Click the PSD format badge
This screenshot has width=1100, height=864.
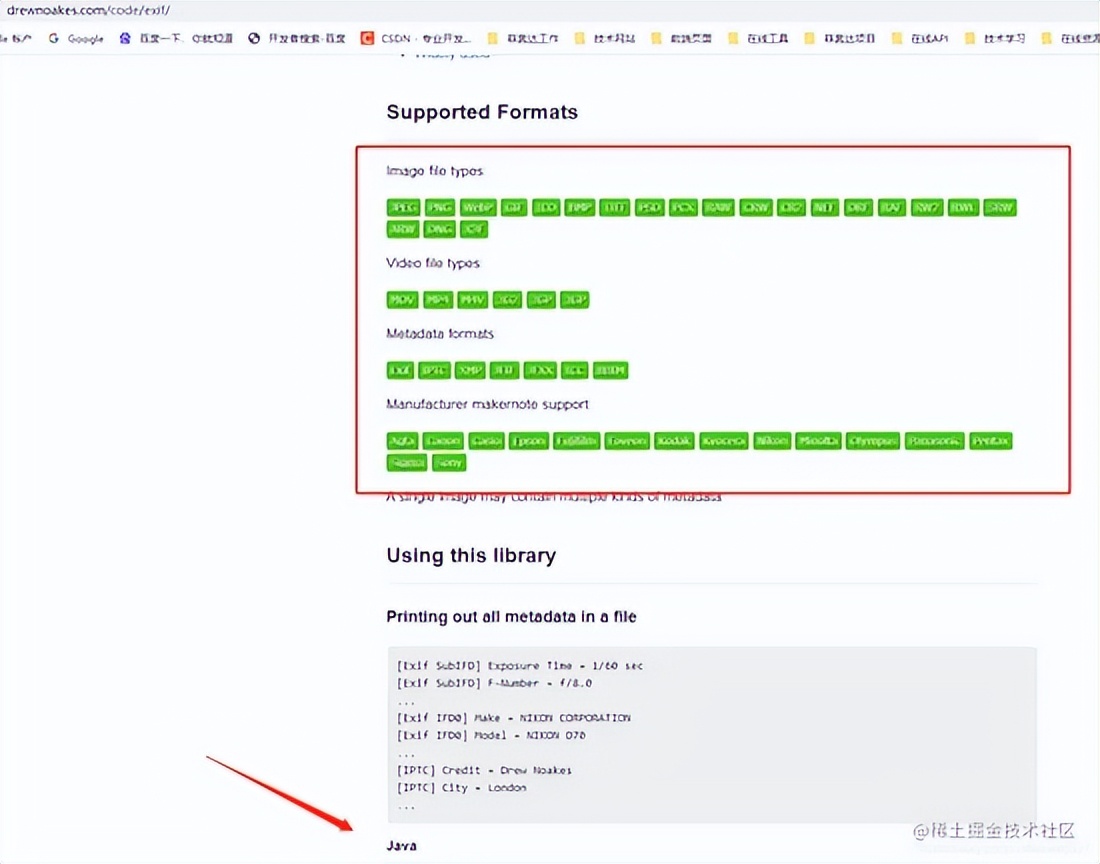coord(650,208)
